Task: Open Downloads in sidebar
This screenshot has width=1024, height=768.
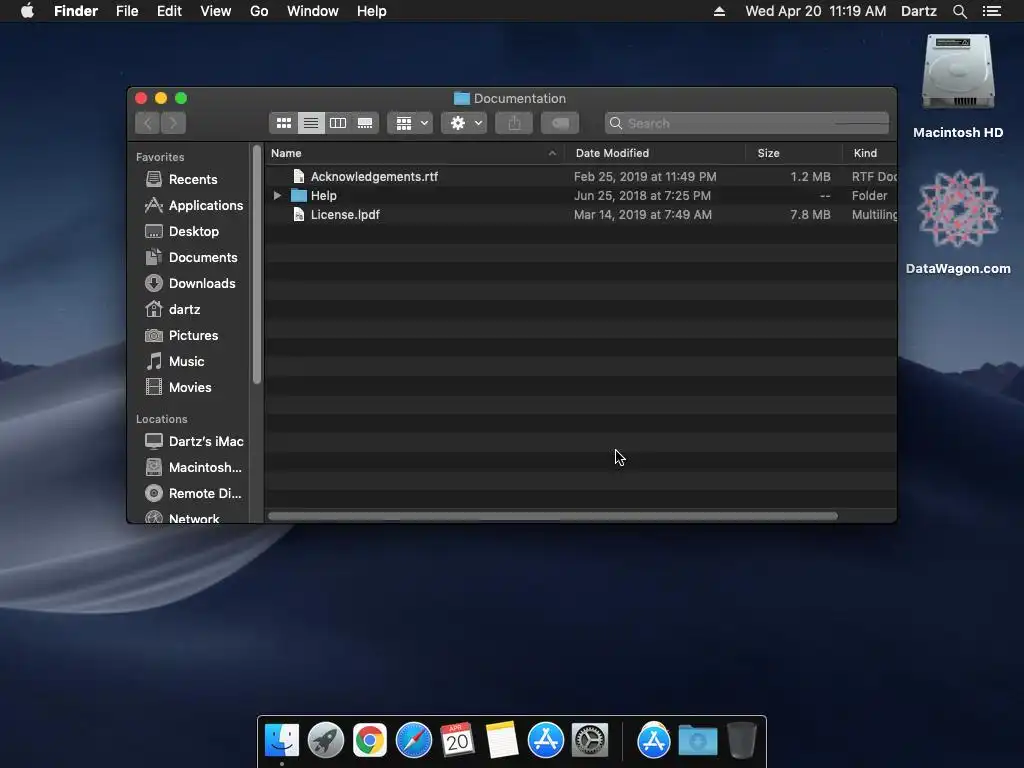Action: [189, 283]
